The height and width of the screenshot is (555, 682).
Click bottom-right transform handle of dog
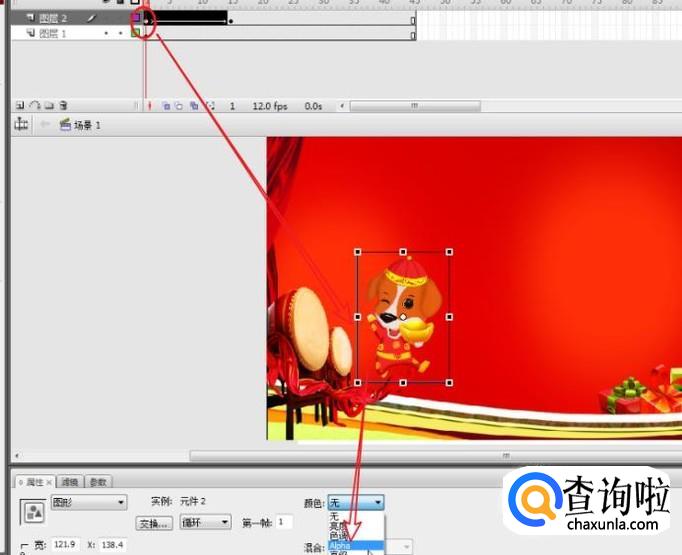pyautogui.click(x=449, y=383)
